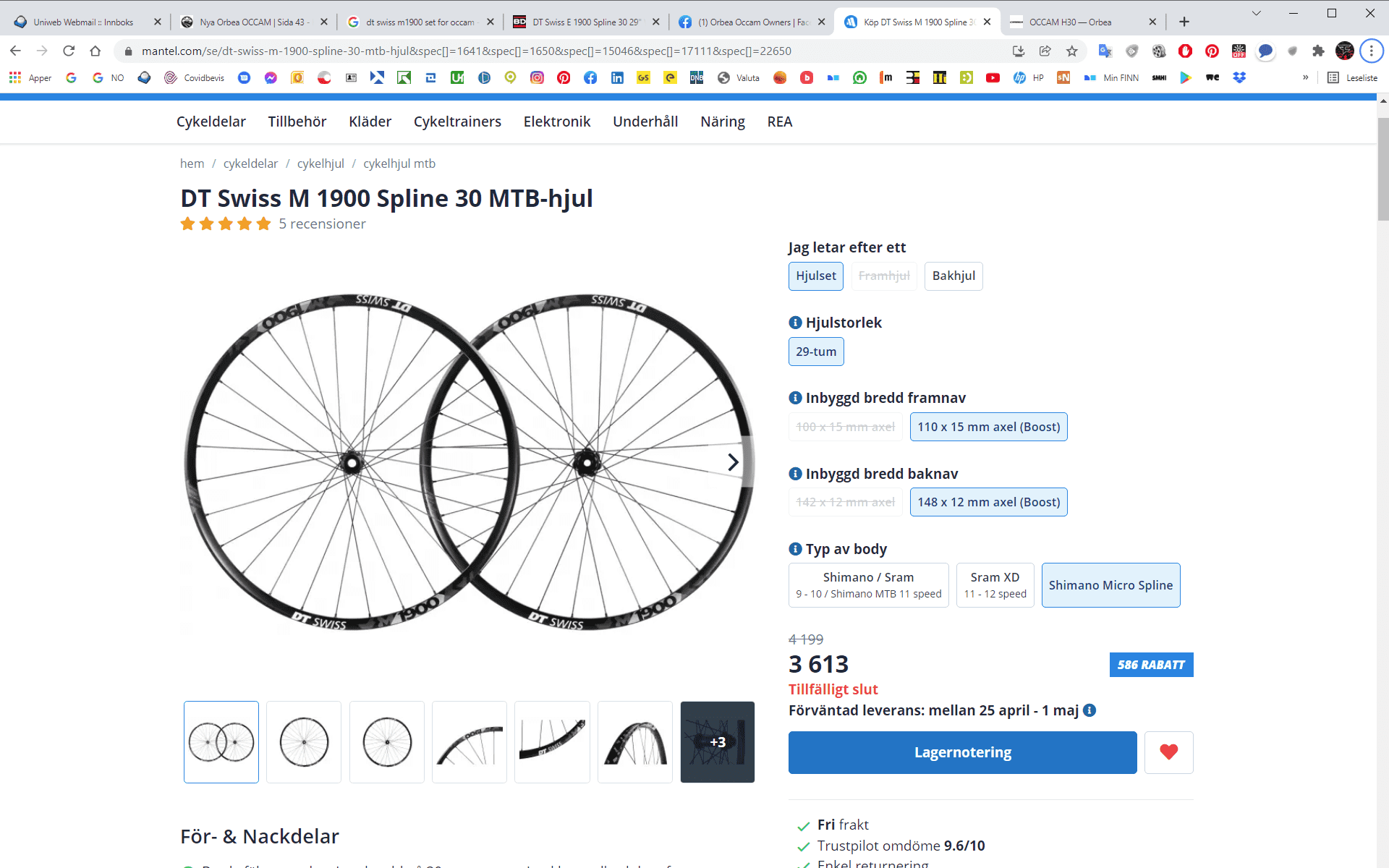
Task: Click info icon beside Typ av body
Action: point(795,549)
